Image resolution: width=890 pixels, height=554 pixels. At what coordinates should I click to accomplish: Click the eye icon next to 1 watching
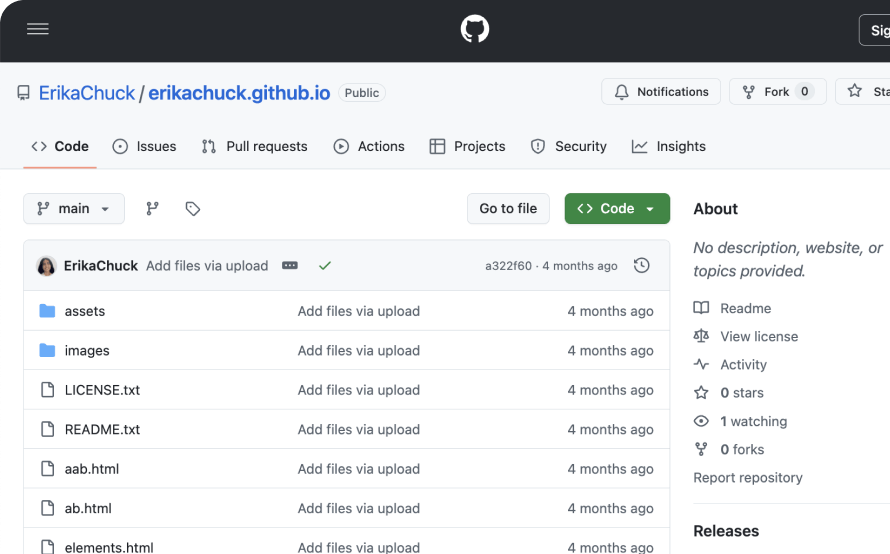tap(701, 421)
